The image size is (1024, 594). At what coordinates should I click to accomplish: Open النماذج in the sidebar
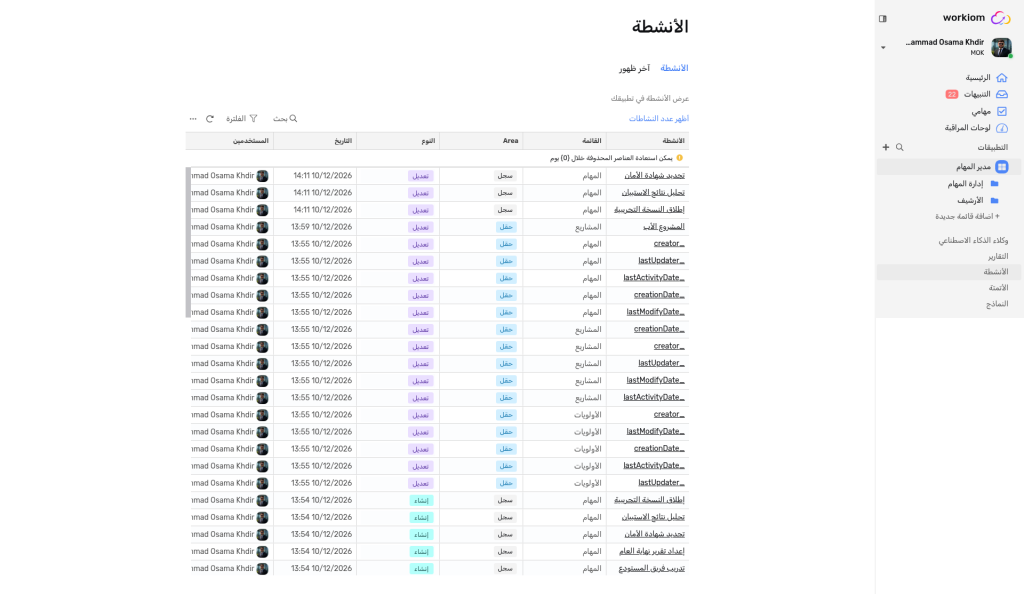pos(997,304)
